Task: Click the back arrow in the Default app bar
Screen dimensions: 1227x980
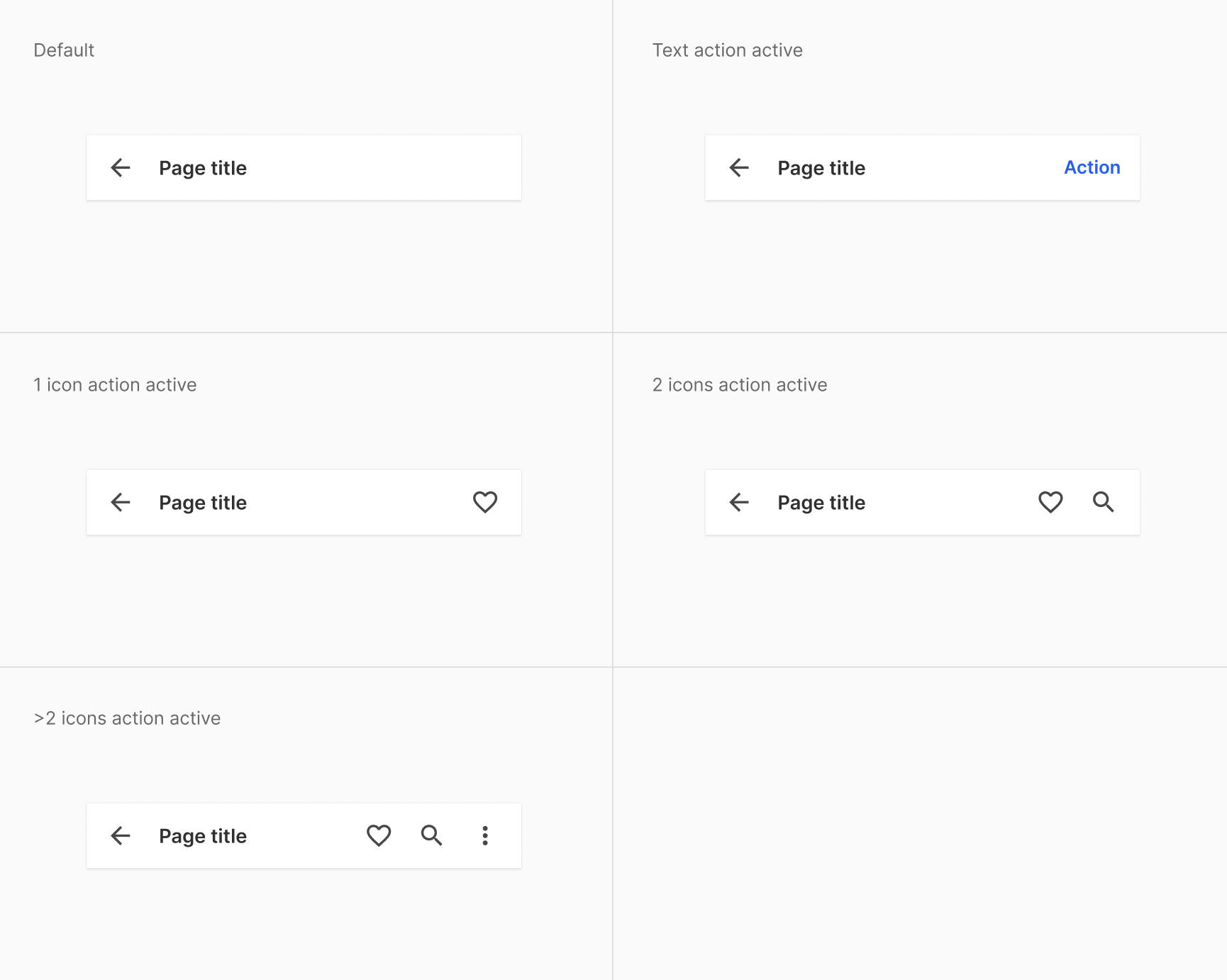Action: point(121,167)
